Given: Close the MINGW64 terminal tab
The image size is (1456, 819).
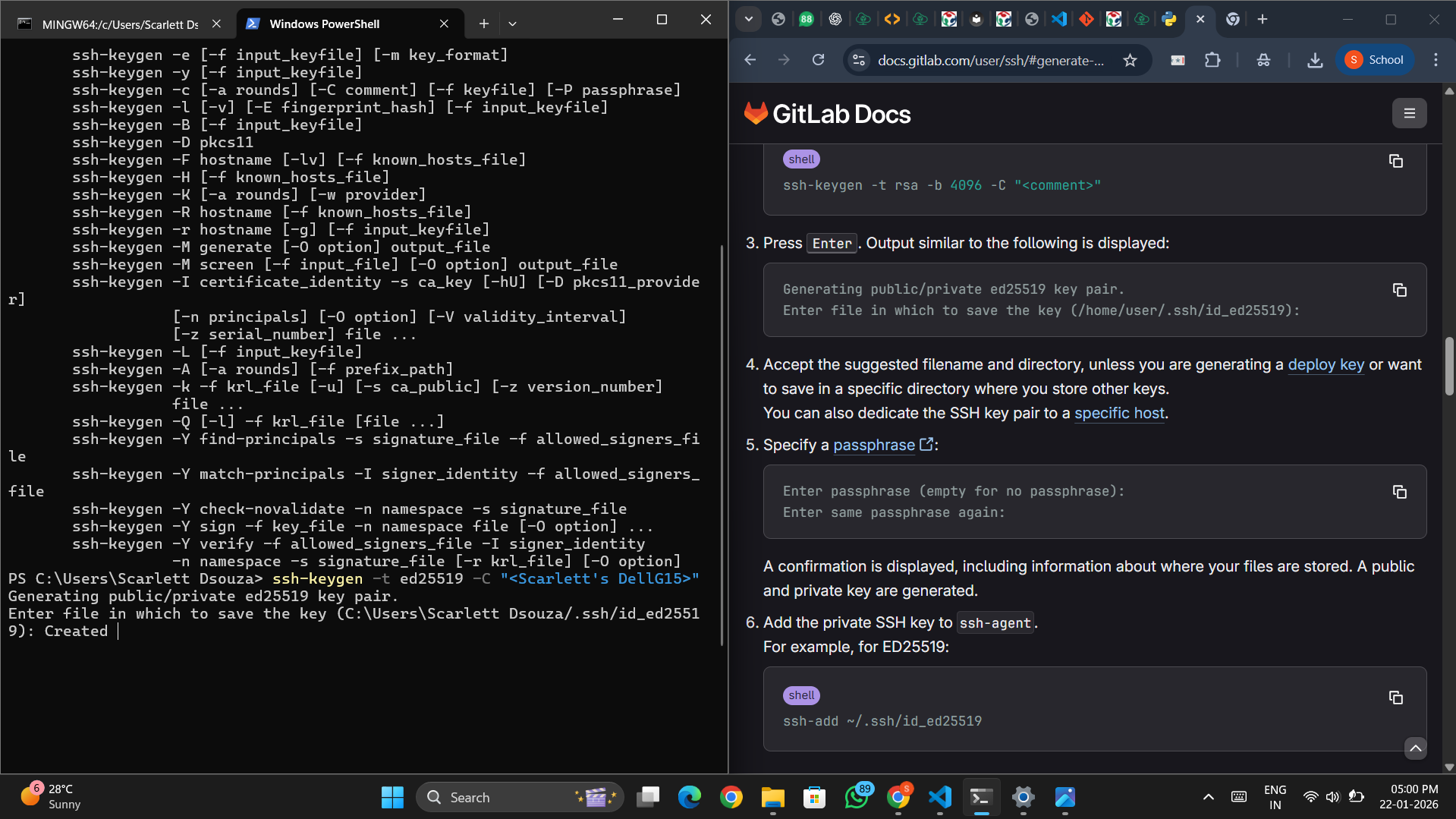Looking at the screenshot, I should click(216, 24).
